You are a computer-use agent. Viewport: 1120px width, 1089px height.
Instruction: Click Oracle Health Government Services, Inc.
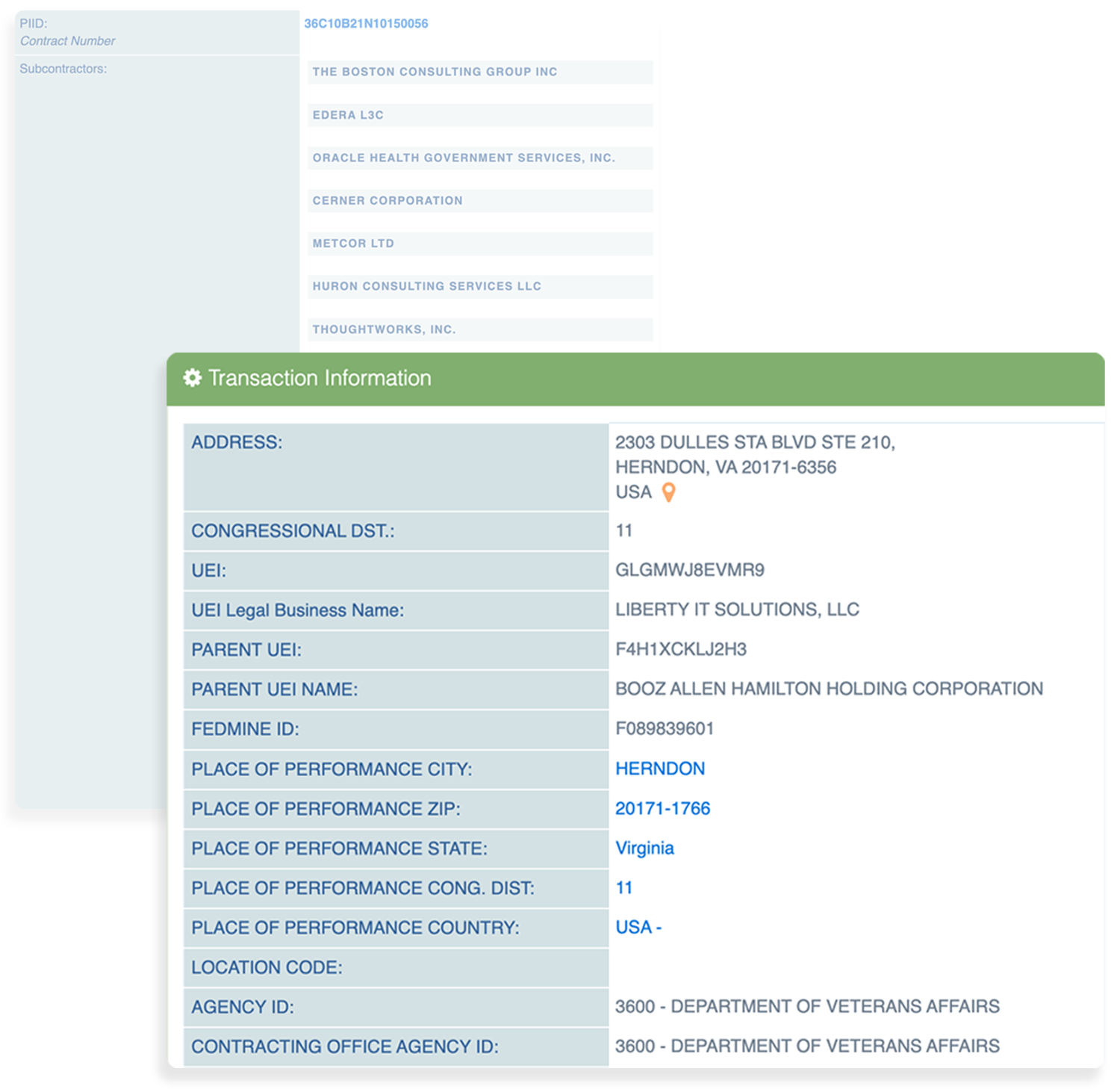[464, 158]
